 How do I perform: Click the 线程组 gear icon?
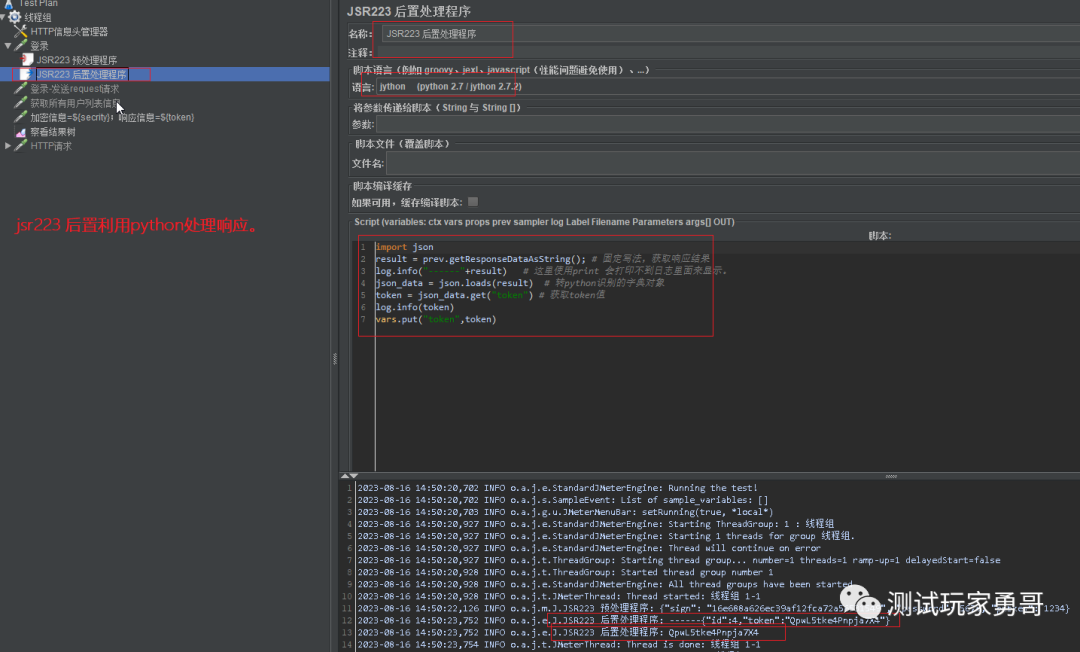pyautogui.click(x=14, y=16)
